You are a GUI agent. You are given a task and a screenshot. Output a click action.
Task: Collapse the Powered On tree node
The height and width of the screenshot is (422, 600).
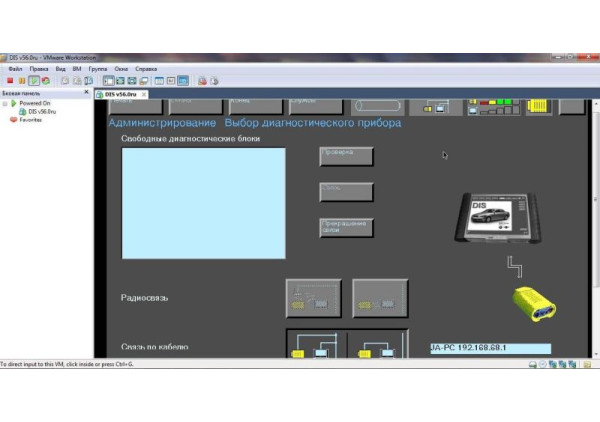(x=4, y=102)
